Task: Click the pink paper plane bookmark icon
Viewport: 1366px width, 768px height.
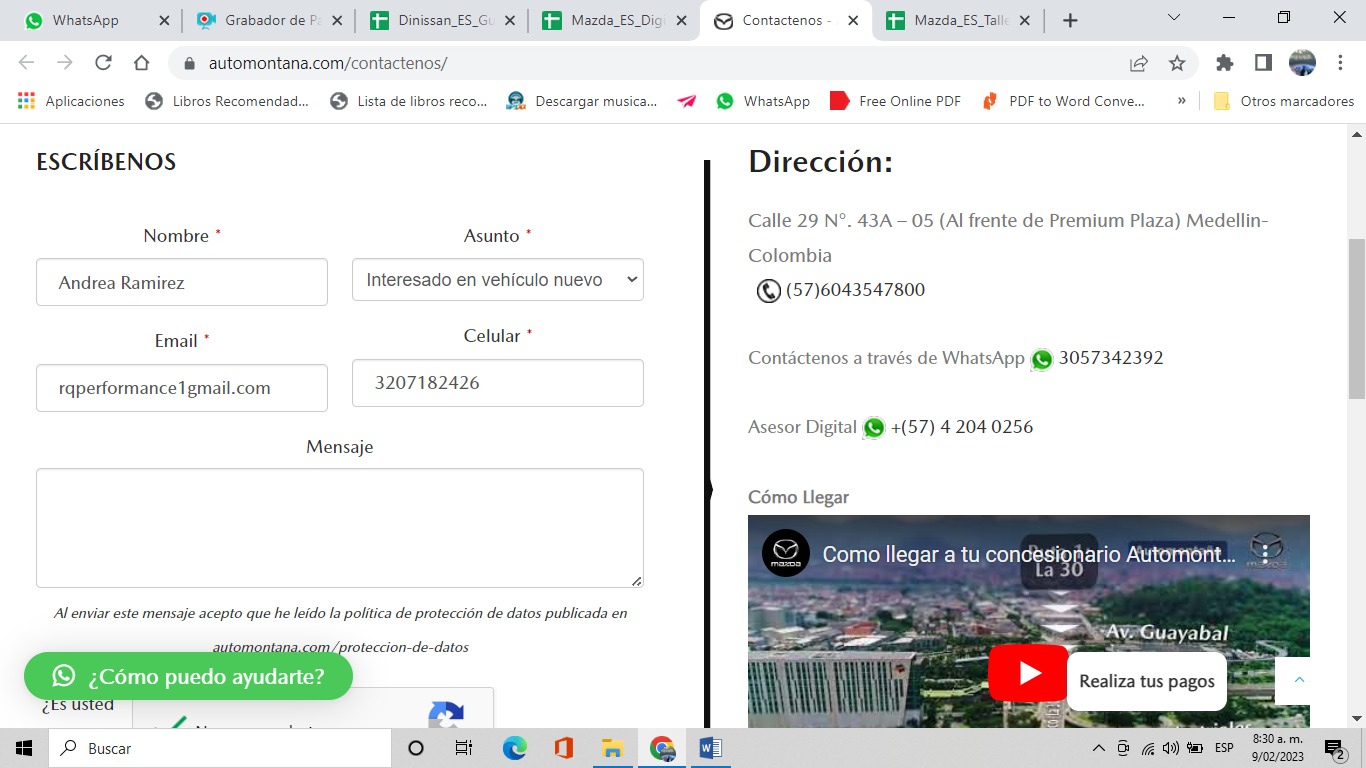Action: tap(687, 101)
